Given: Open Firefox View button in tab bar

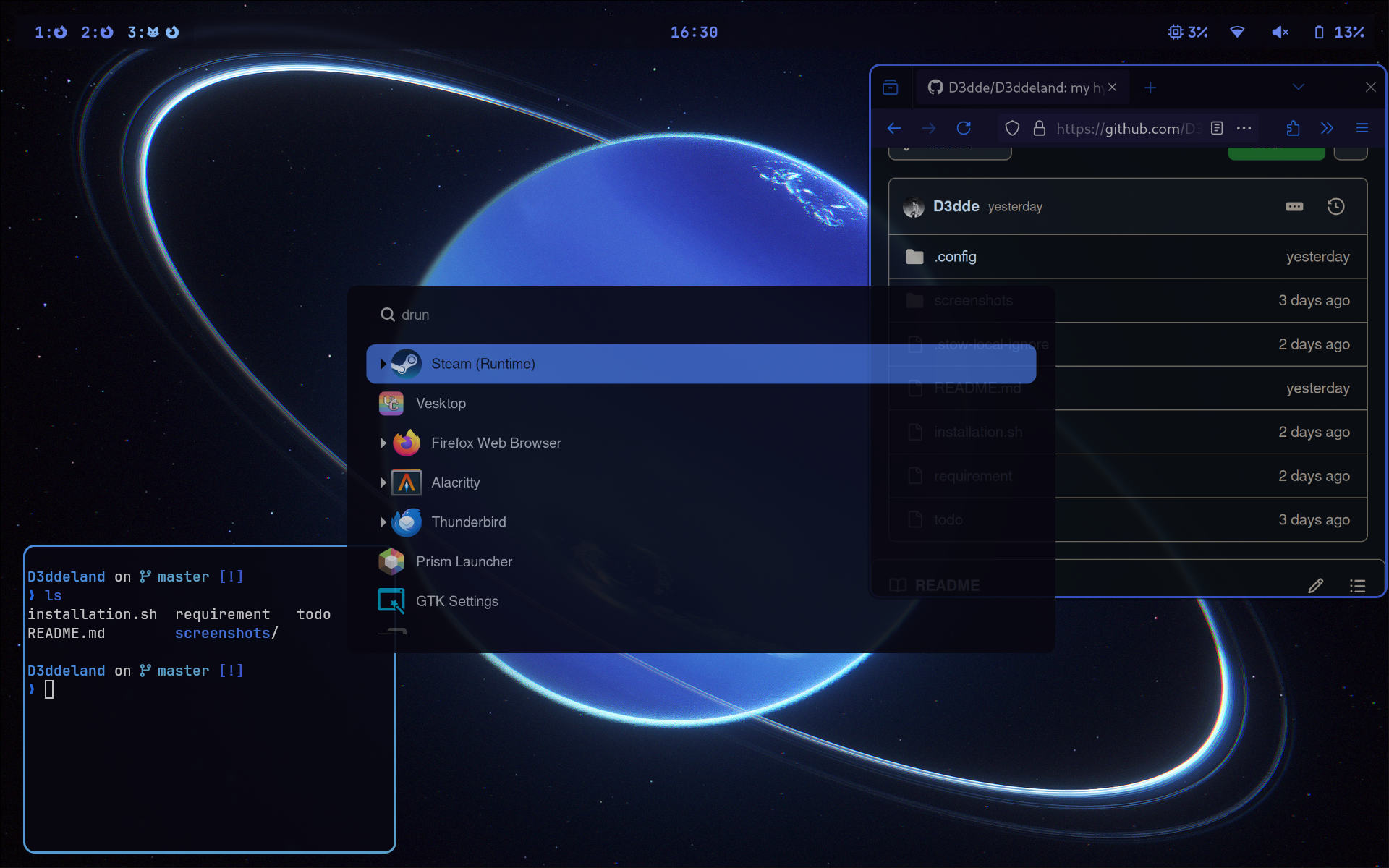Looking at the screenshot, I should [891, 88].
